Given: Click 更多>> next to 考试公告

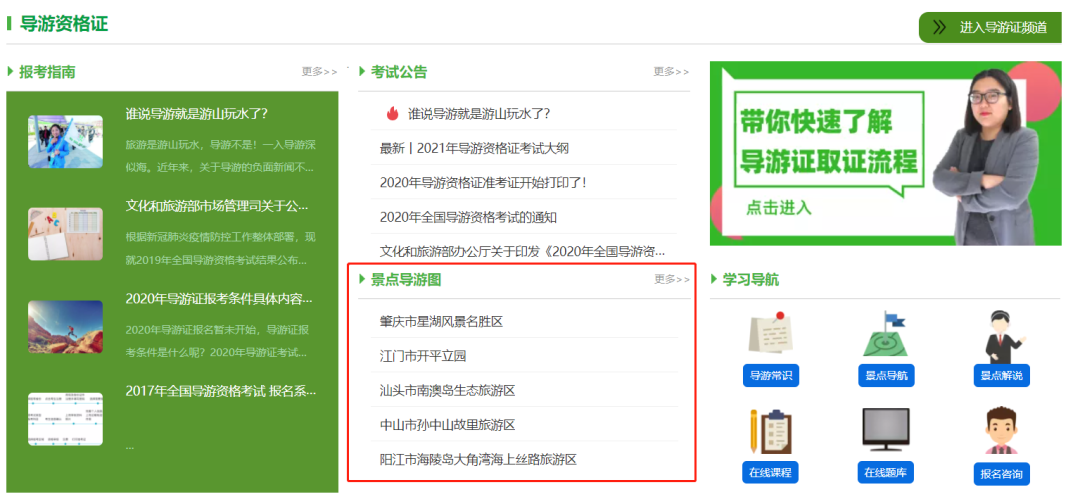Looking at the screenshot, I should pyautogui.click(x=672, y=72).
